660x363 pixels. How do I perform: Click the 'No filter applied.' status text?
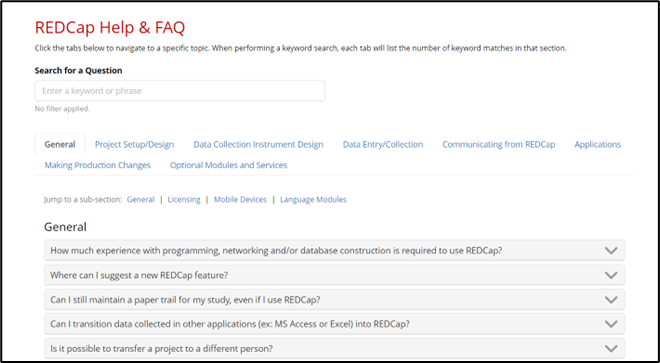(62, 109)
